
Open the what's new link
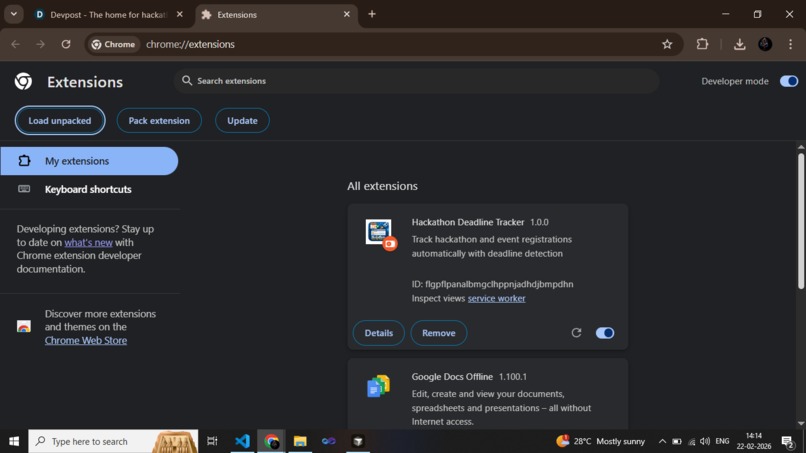(88, 242)
